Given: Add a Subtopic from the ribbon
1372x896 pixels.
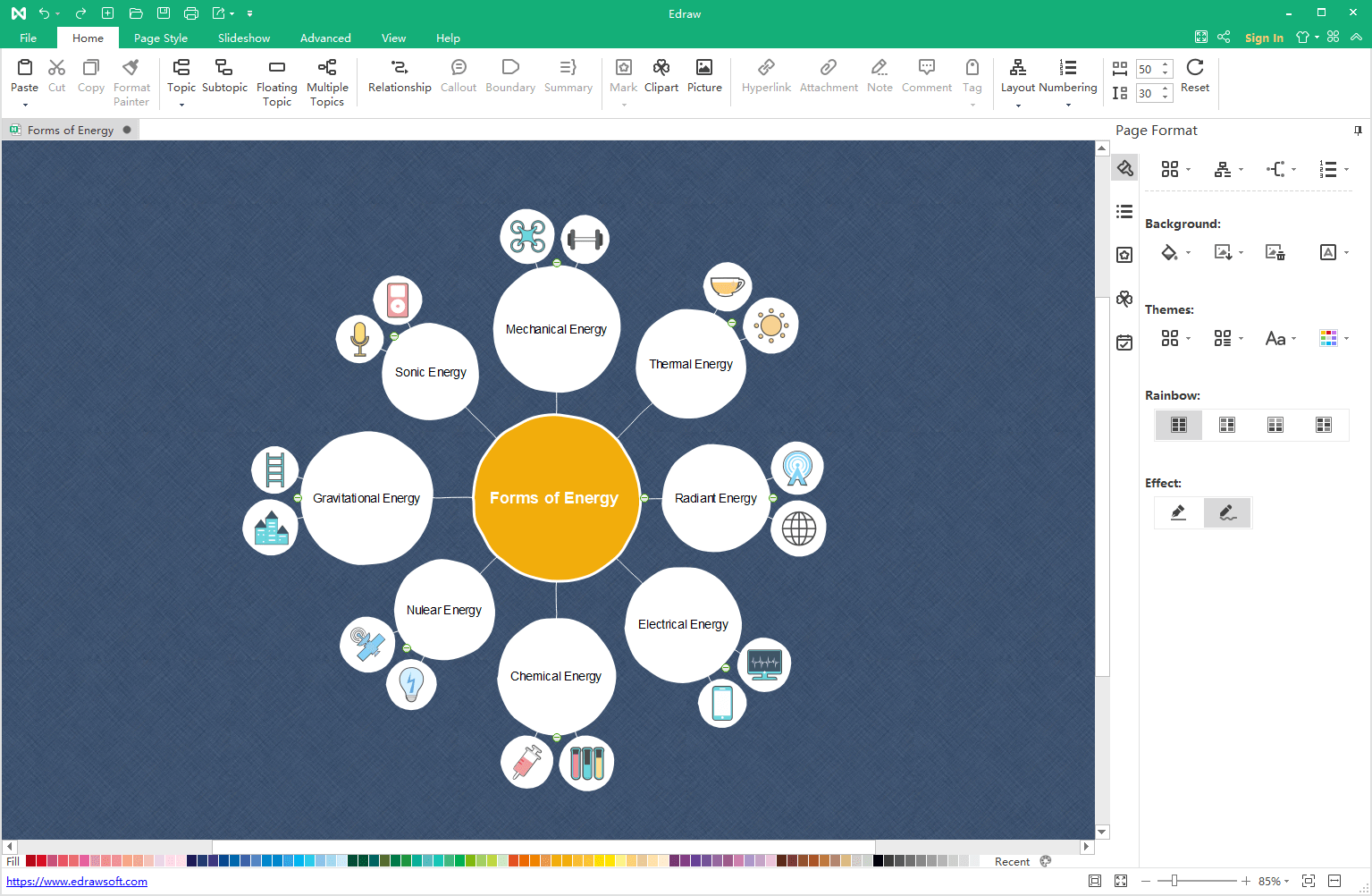Looking at the screenshot, I should tap(224, 68).
